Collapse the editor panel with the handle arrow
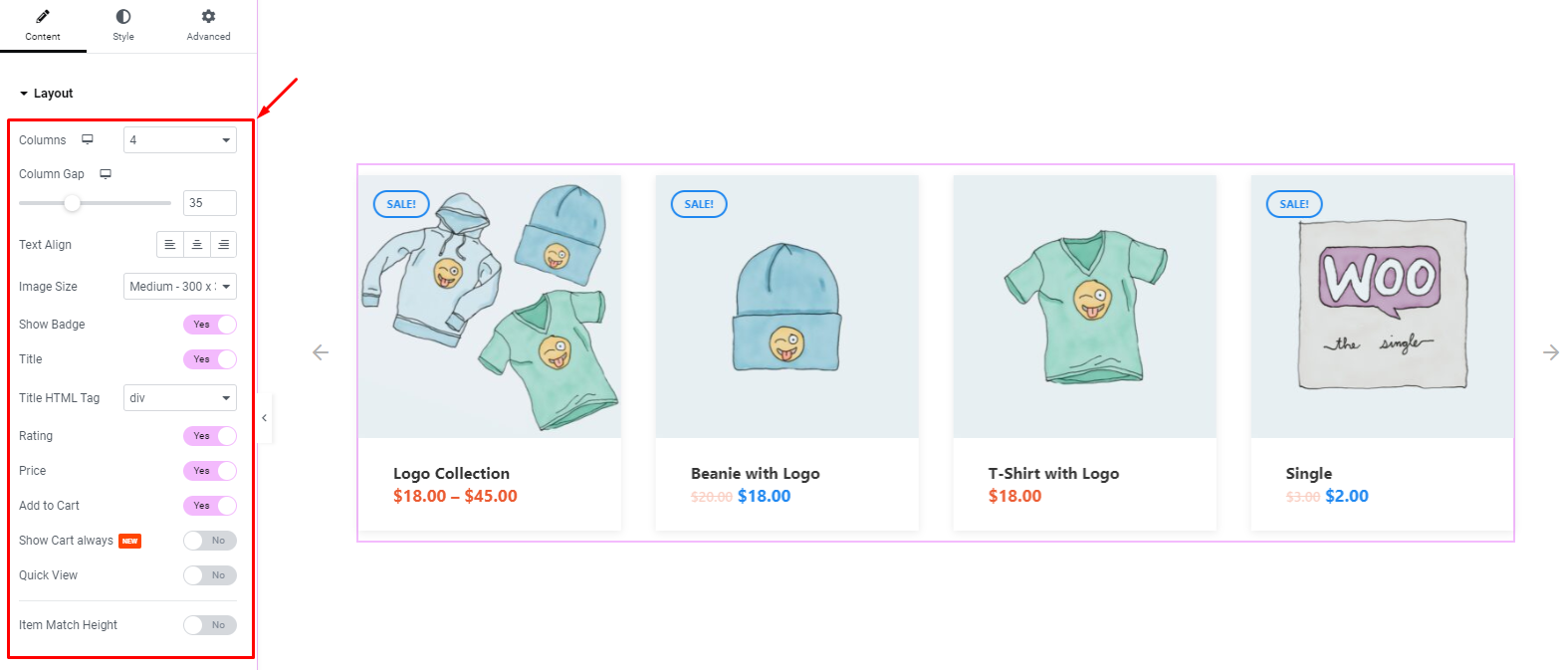 click(264, 418)
